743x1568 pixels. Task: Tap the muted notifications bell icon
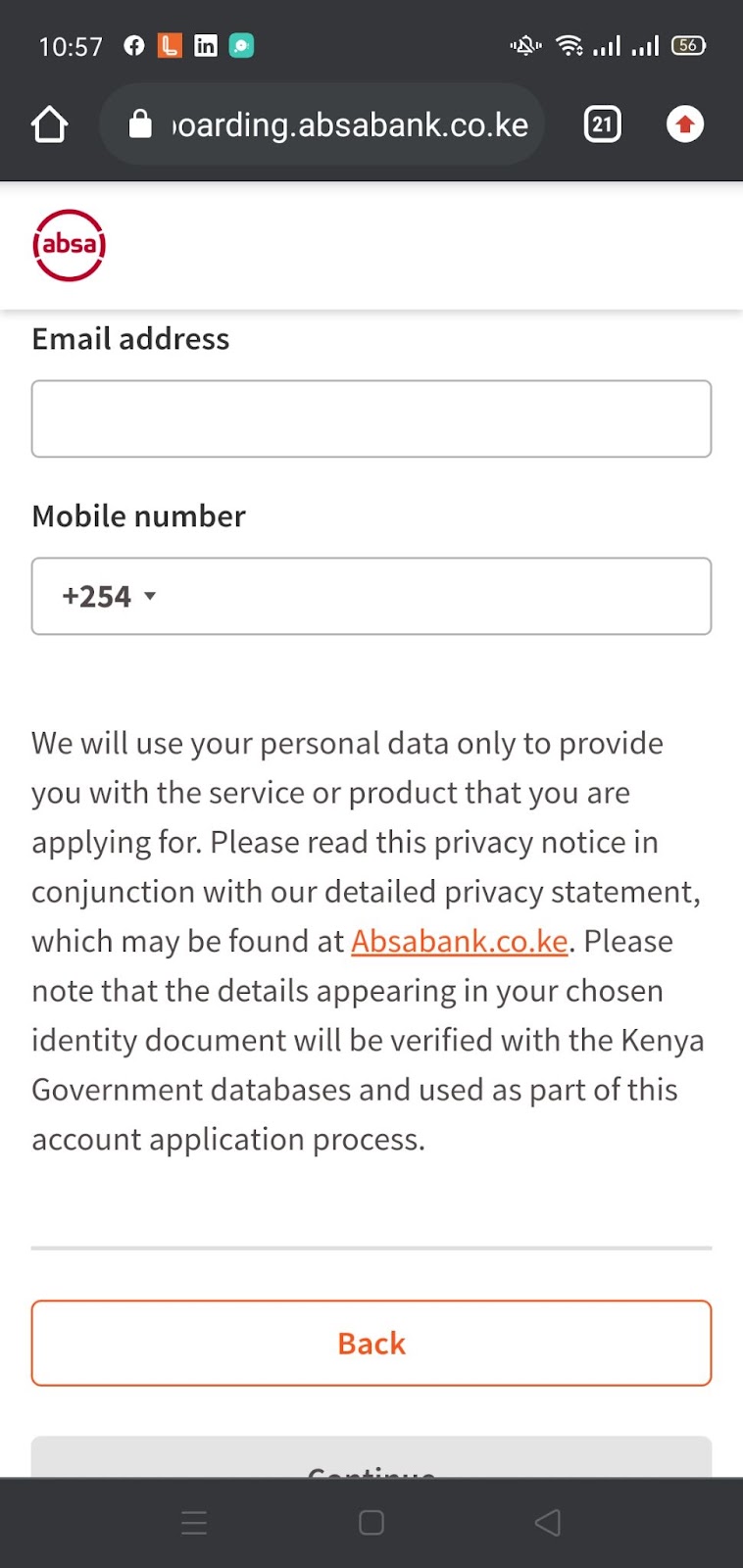[x=525, y=45]
